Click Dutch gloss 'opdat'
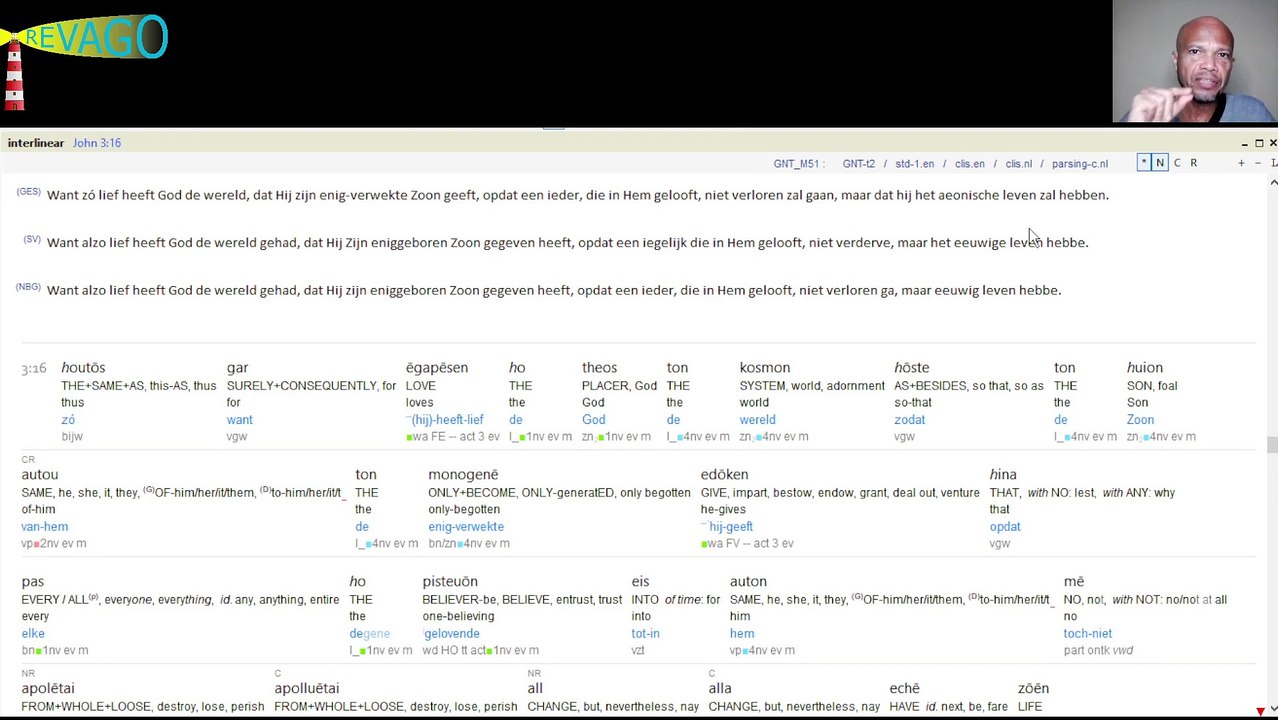The image size is (1278, 720). point(1005,527)
